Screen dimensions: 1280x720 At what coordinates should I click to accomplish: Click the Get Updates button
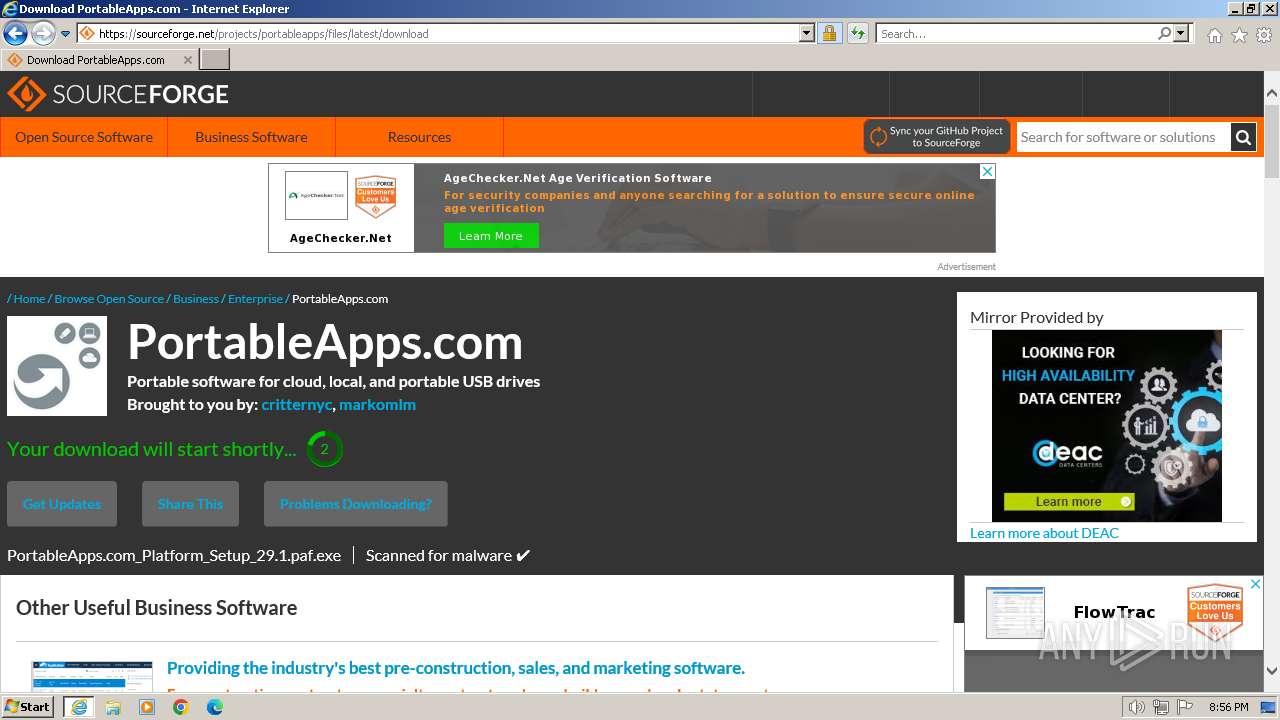pyautogui.click(x=62, y=504)
